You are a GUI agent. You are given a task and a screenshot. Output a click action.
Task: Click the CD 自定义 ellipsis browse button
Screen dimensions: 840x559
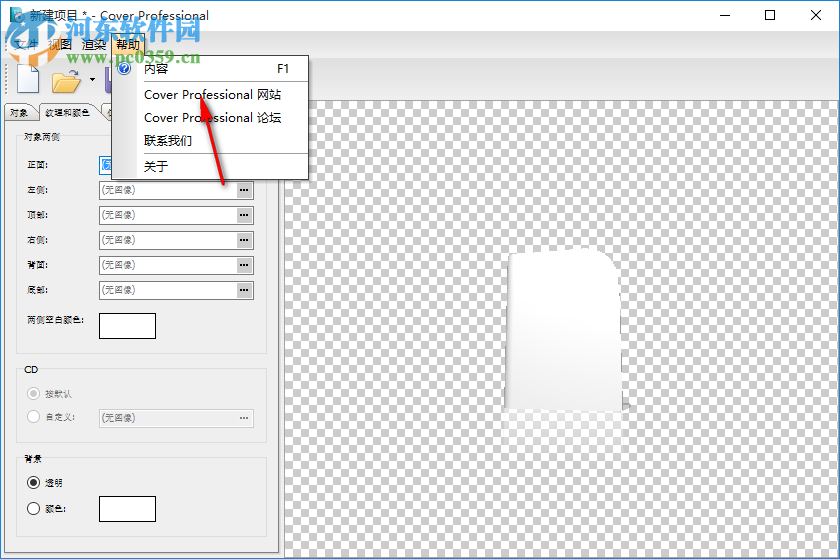244,418
